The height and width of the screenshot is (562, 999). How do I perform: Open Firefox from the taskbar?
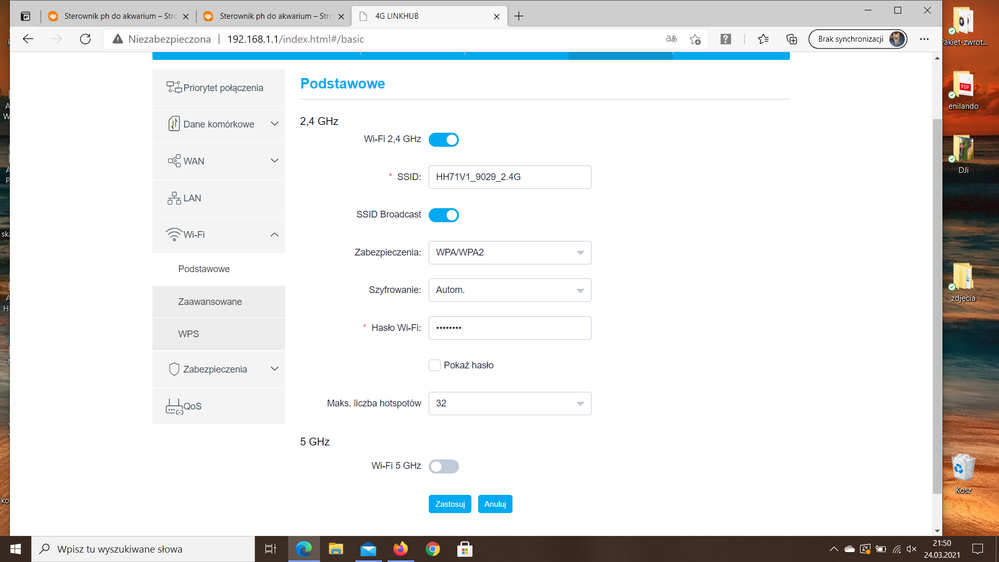[400, 549]
